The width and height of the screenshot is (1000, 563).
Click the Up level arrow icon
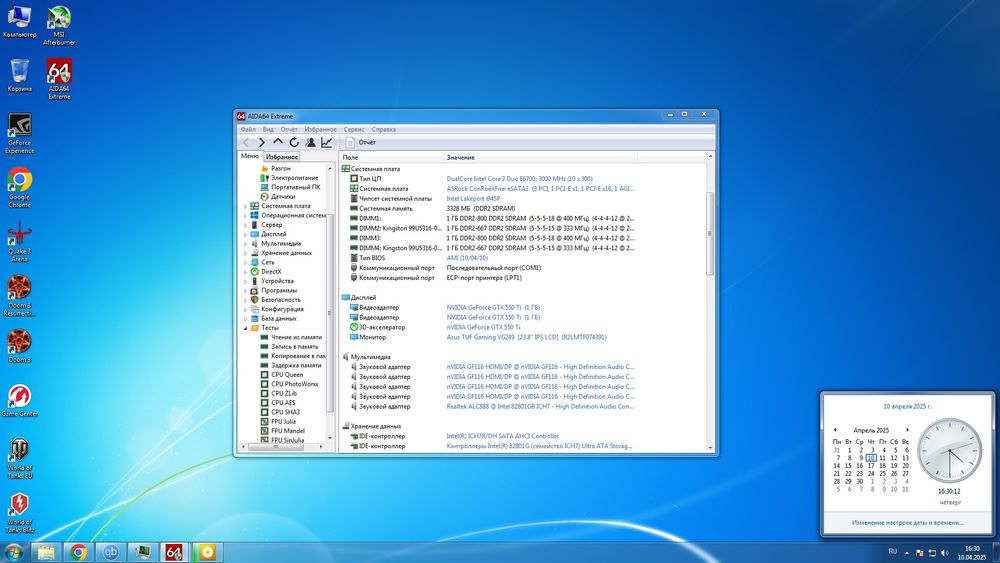[x=278, y=143]
